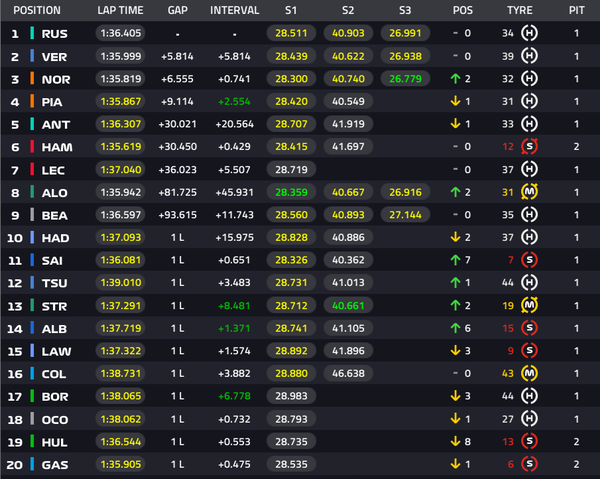Click COL's tyre age 43

pyautogui.click(x=508, y=373)
